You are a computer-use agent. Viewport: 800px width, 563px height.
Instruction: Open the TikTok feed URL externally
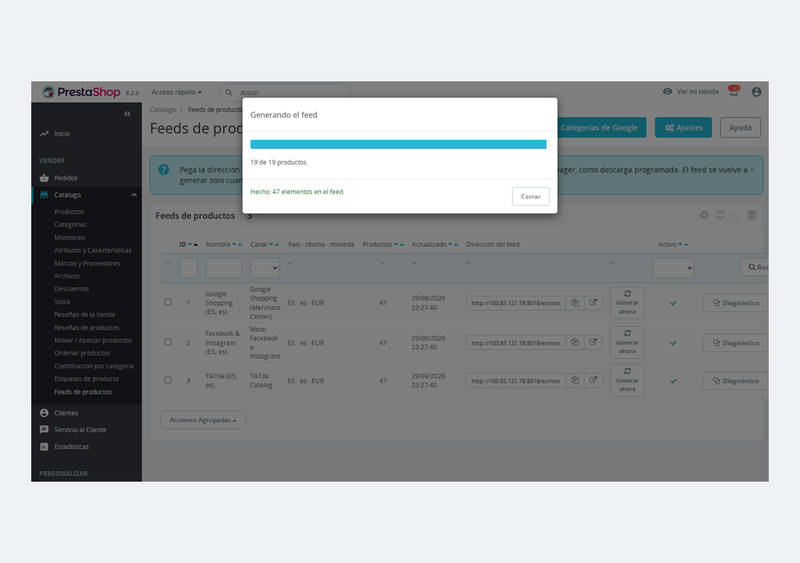pyautogui.click(x=593, y=380)
